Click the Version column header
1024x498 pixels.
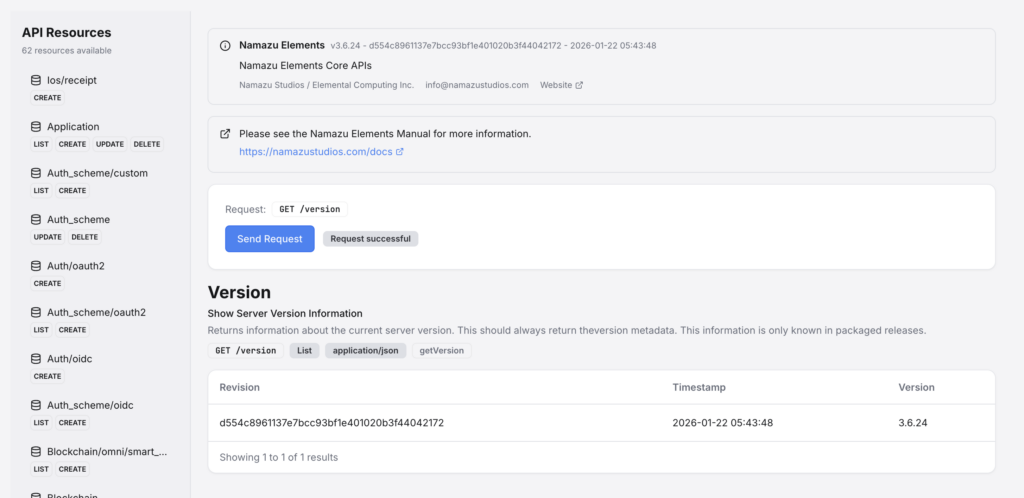916,387
